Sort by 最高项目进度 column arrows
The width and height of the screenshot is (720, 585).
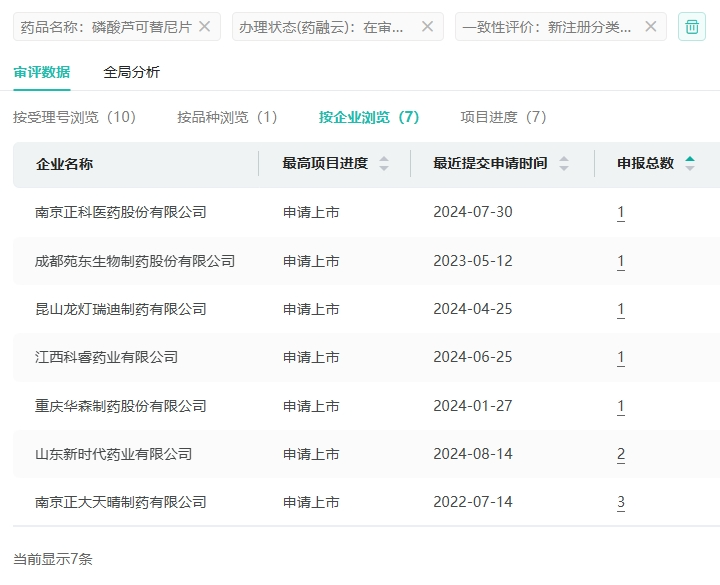[384, 164]
